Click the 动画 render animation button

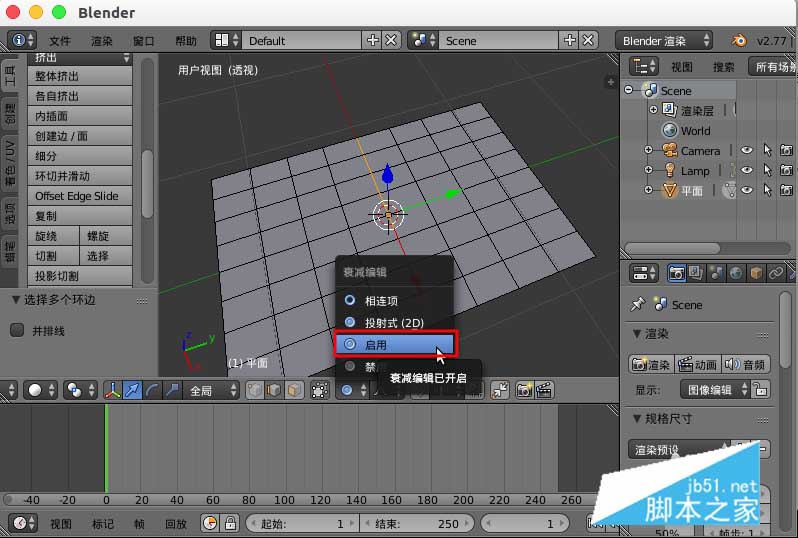698,364
